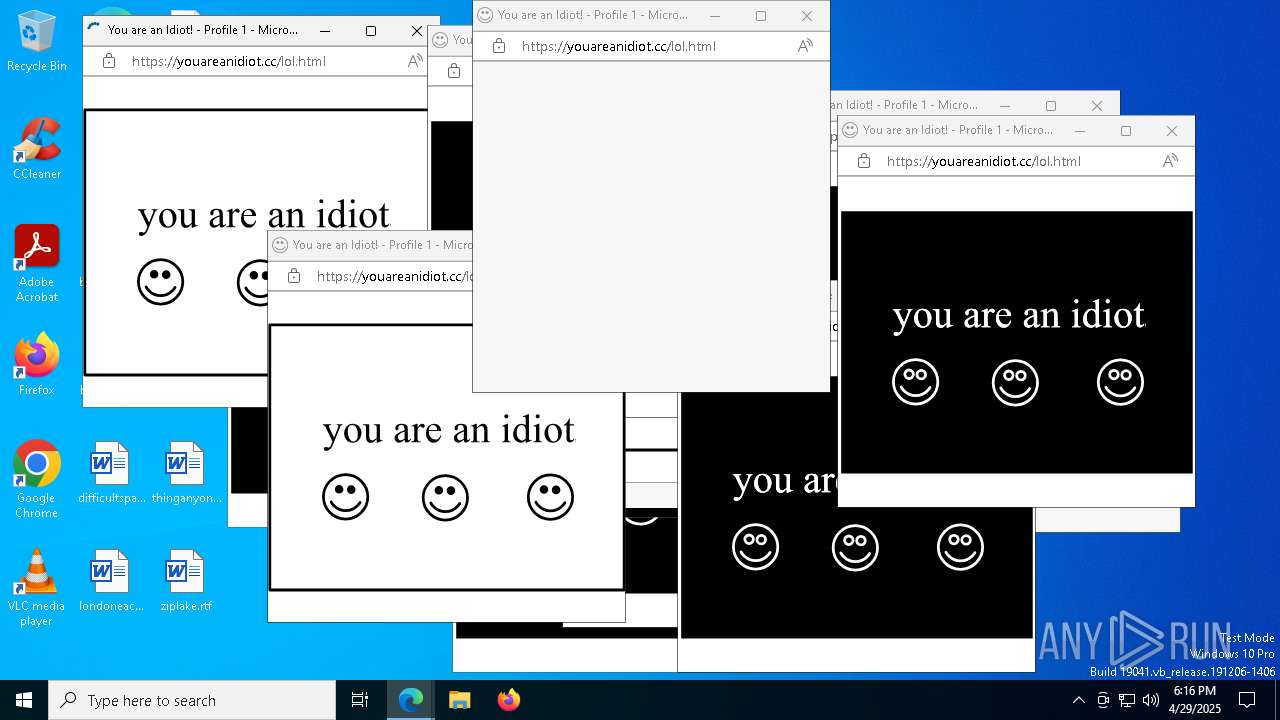
Task: Select the londoneac... document icon
Action: click(x=111, y=581)
